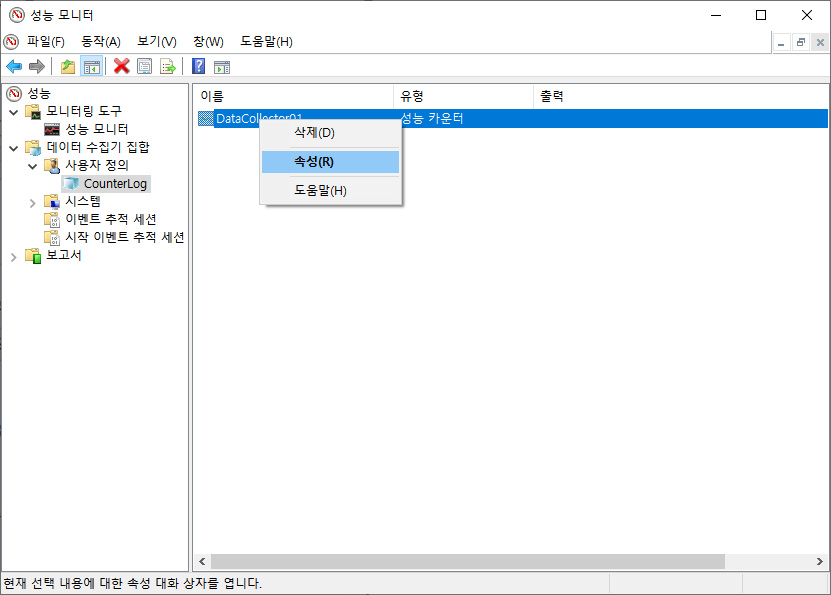Expand the 시스템 tree node
831x595 pixels.
(32, 202)
